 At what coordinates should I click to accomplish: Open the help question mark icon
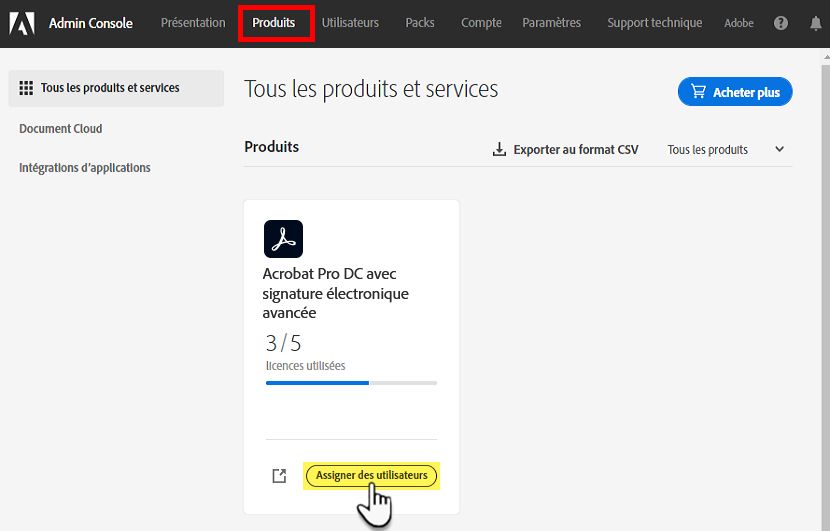coord(781,23)
